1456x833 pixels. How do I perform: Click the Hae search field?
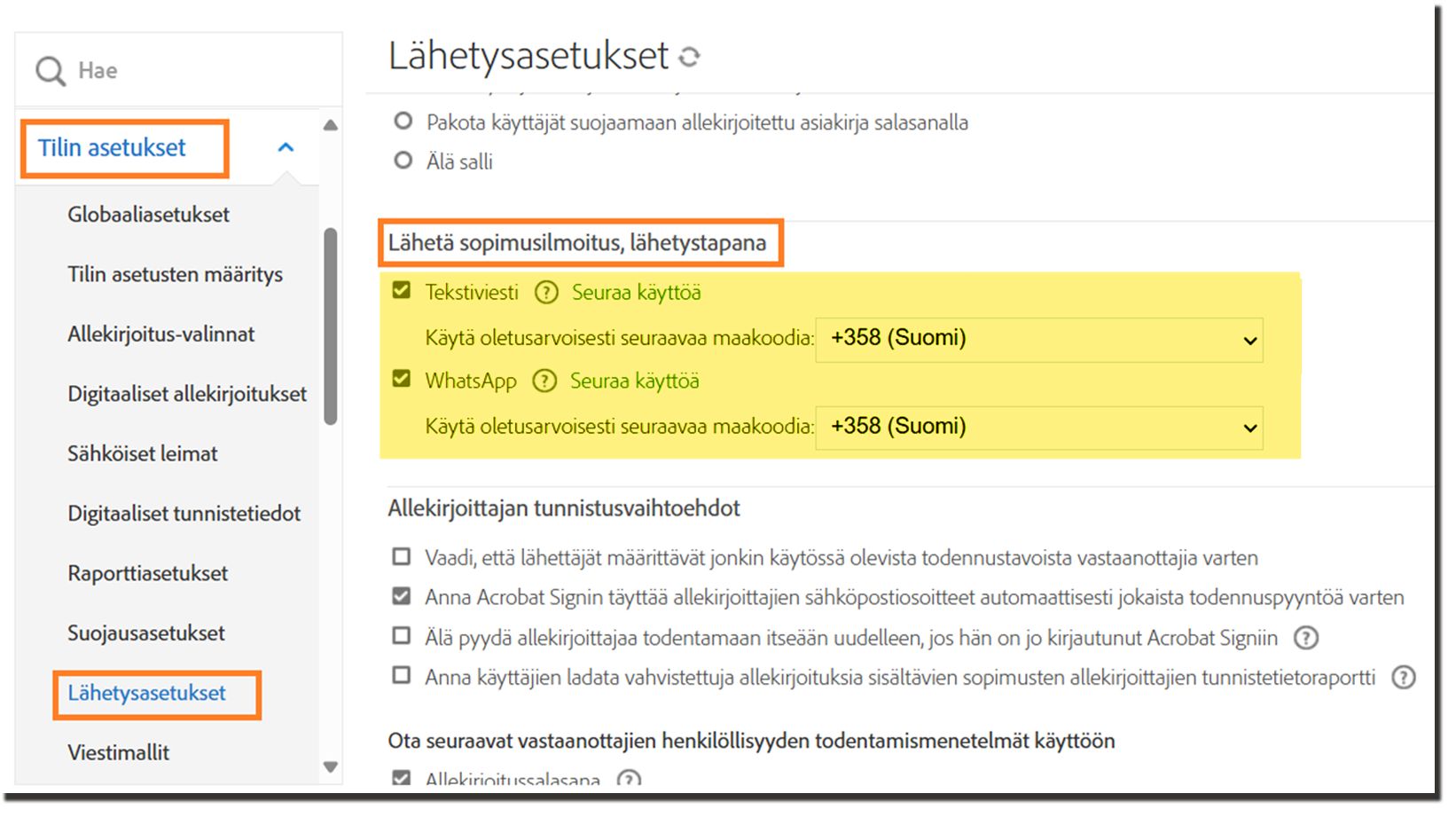pos(178,70)
